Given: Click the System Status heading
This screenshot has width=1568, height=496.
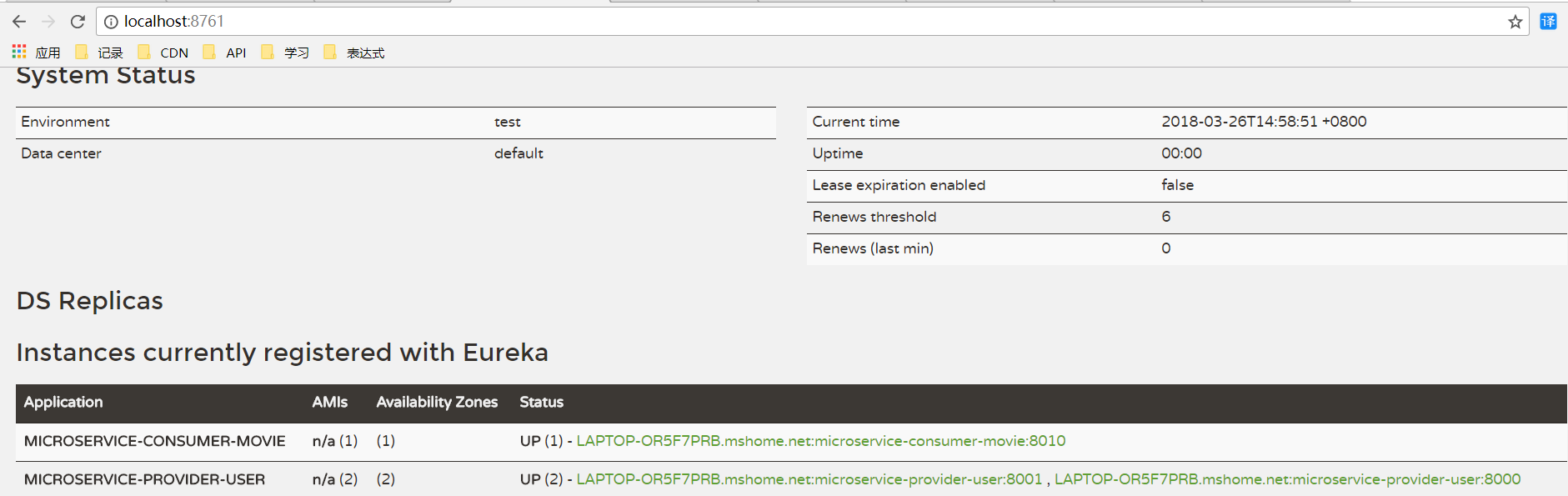Looking at the screenshot, I should 106,76.
